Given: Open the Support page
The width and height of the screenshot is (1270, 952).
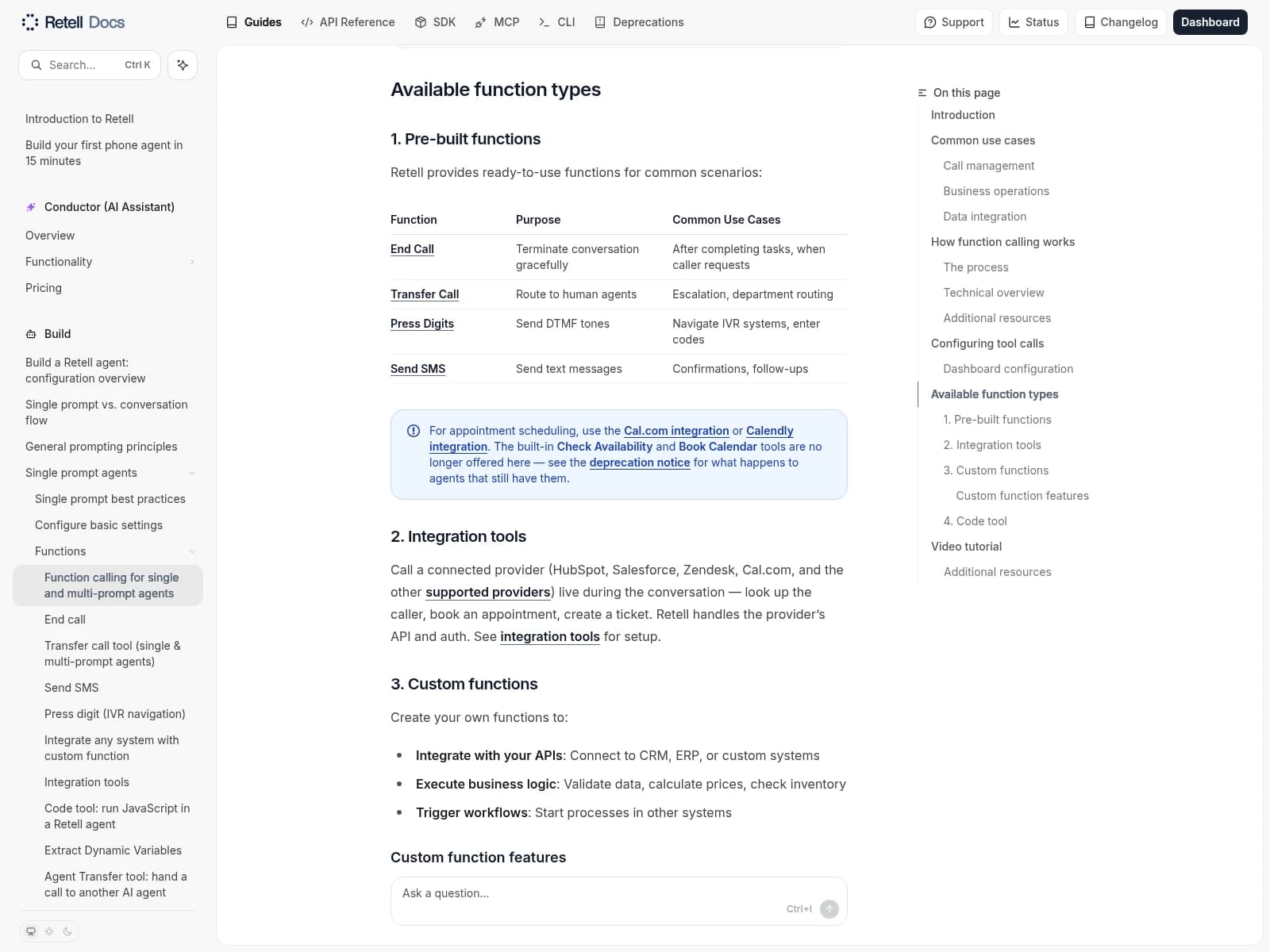Looking at the screenshot, I should coord(954,22).
